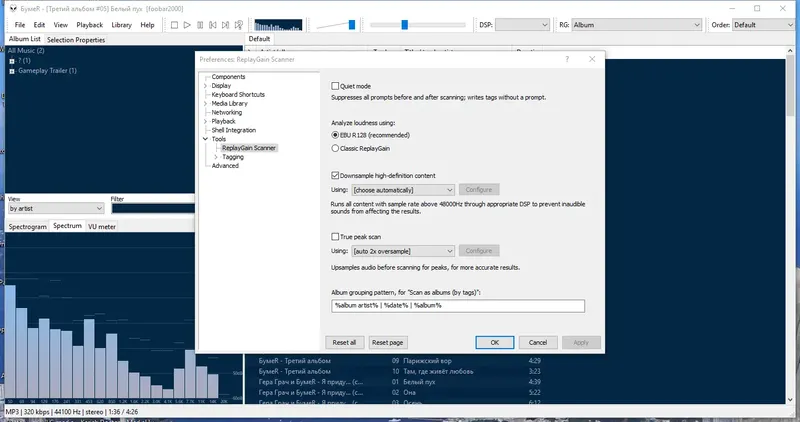800x422 pixels.
Task: Open the downsample '[choose automatically]' dropdown
Action: click(x=403, y=190)
